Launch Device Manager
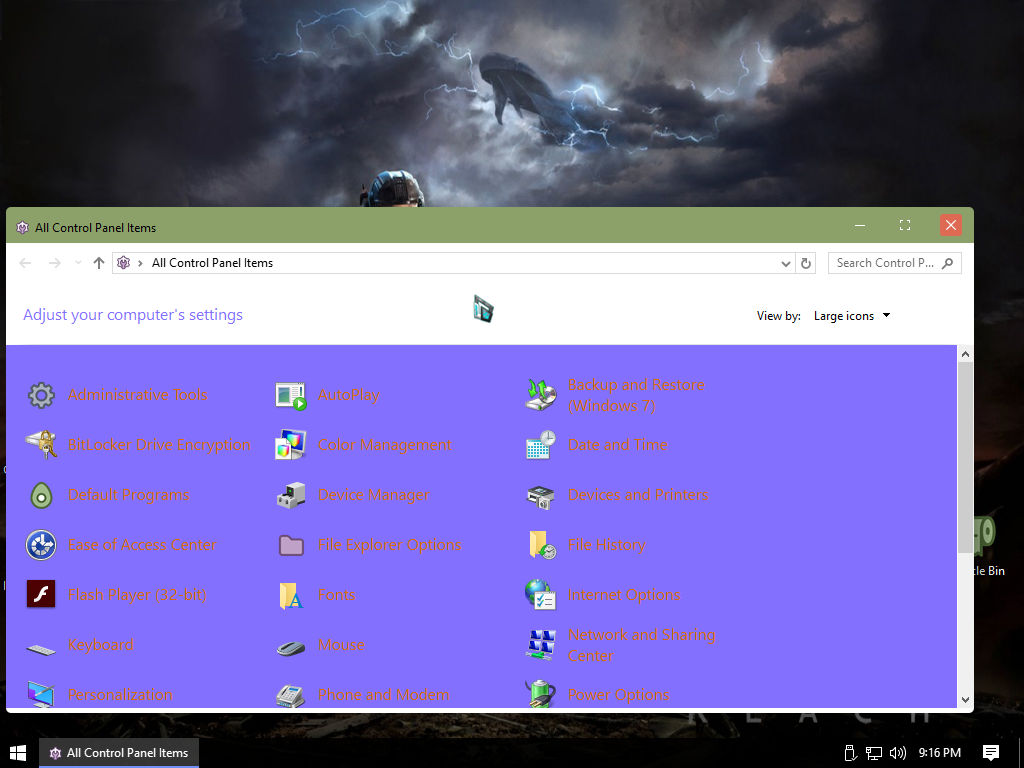 tap(373, 494)
